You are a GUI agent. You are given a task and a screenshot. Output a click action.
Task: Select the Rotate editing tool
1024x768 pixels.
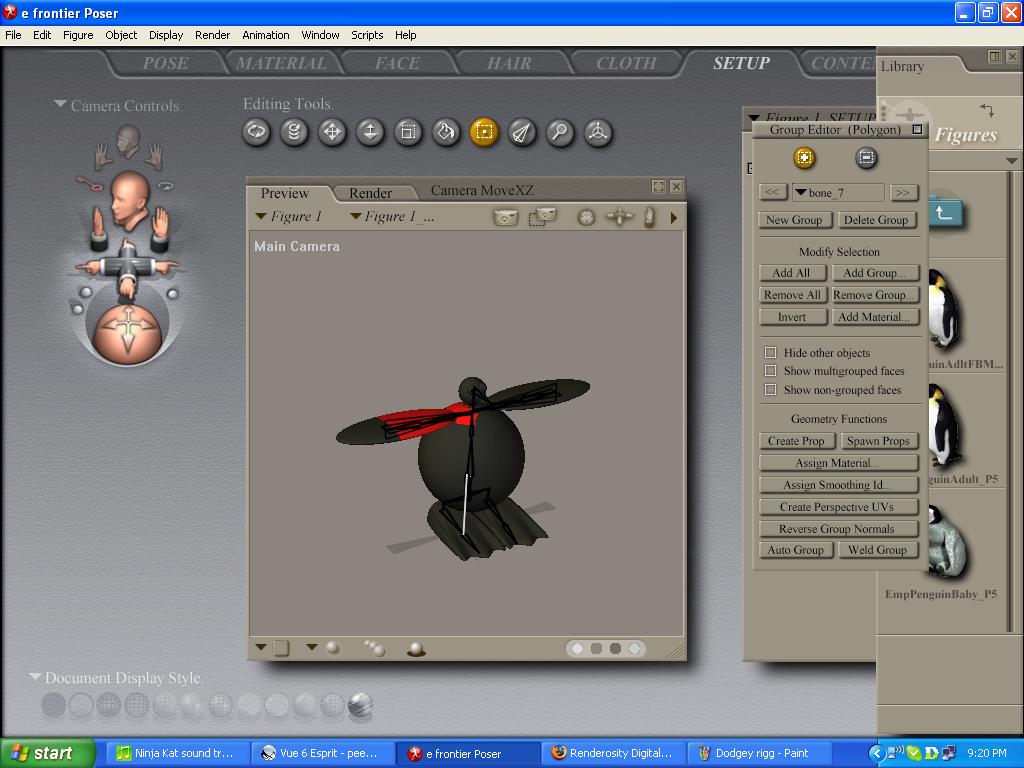pos(256,133)
